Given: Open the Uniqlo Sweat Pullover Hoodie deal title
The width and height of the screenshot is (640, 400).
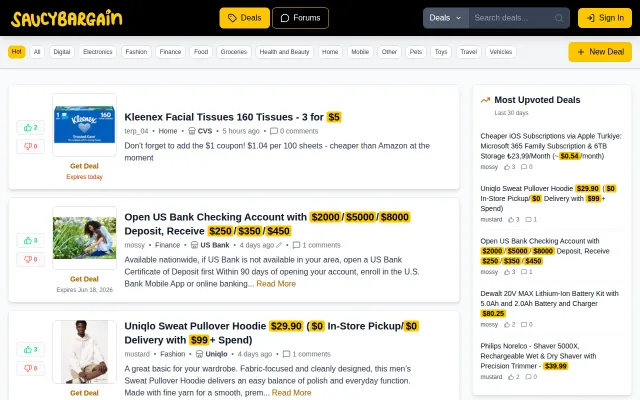Looking at the screenshot, I should click(x=271, y=333).
